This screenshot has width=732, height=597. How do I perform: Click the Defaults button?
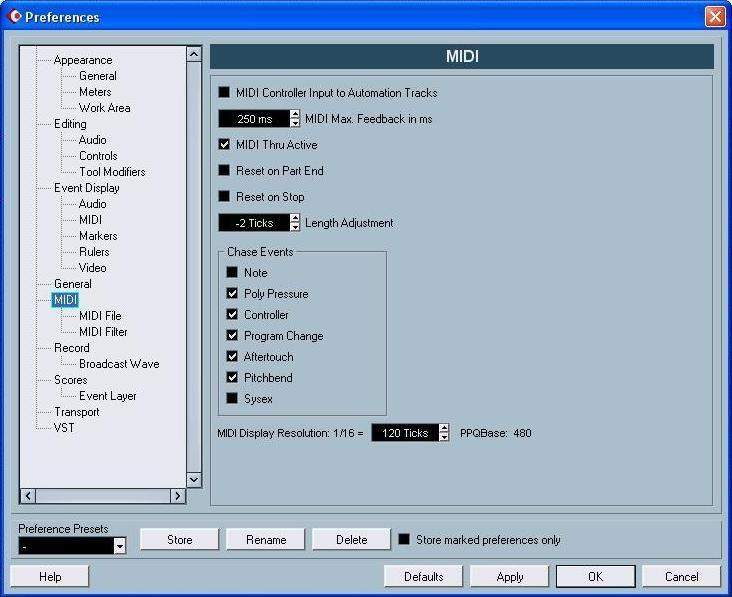(423, 576)
